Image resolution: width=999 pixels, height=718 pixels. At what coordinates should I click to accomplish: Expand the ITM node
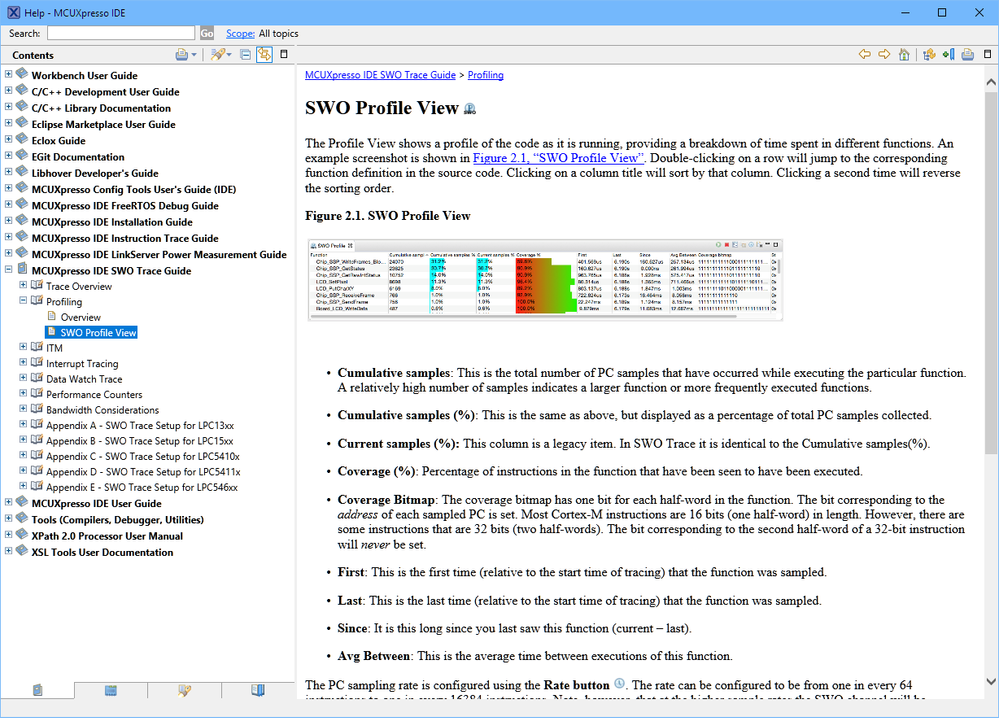point(23,347)
